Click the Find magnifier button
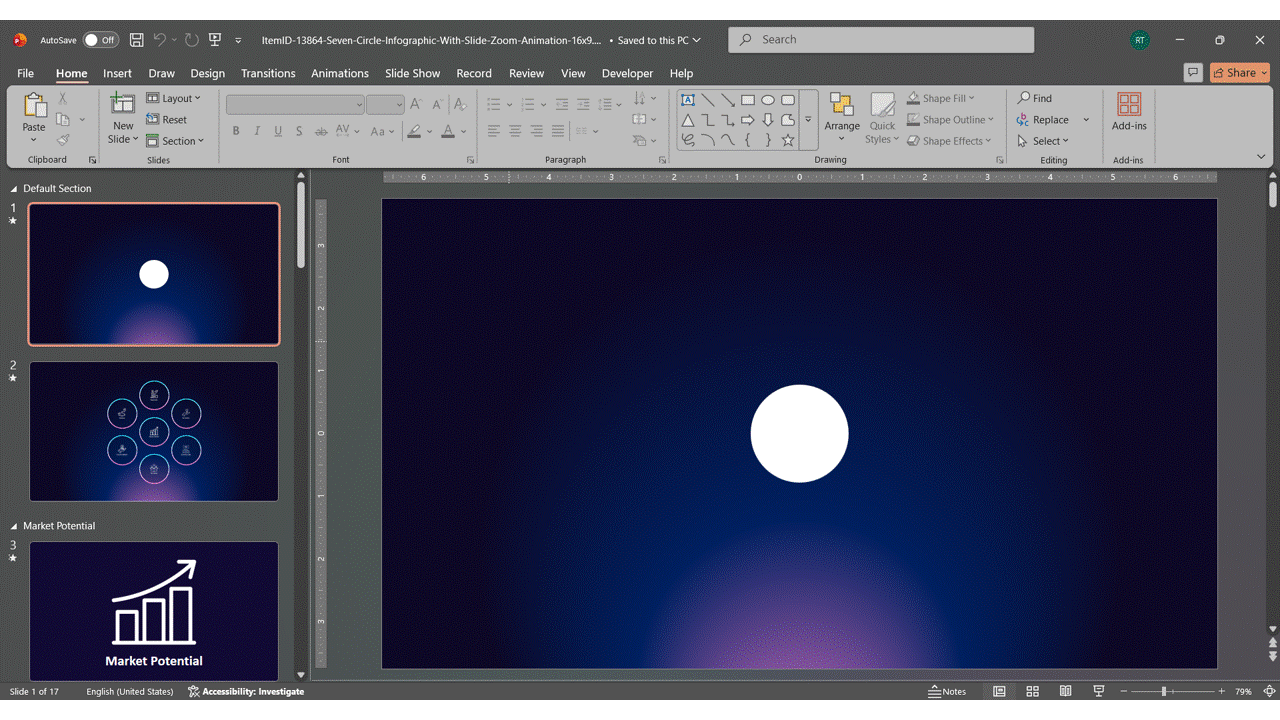This screenshot has height=720, width=1280. coord(1035,98)
